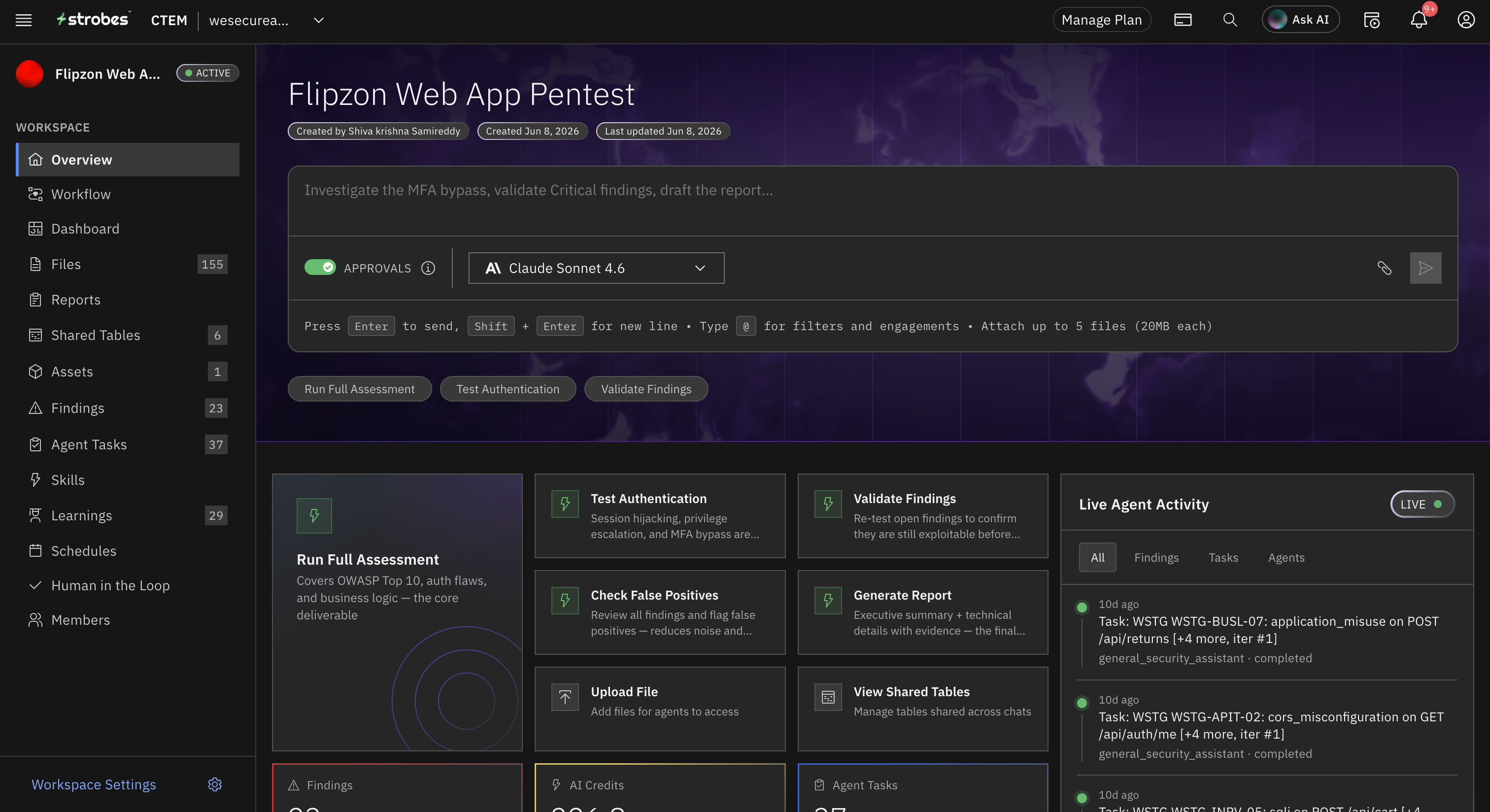Click the Created by Shiva krishna Samireddy tag
This screenshot has height=812, width=1490.
click(x=378, y=131)
